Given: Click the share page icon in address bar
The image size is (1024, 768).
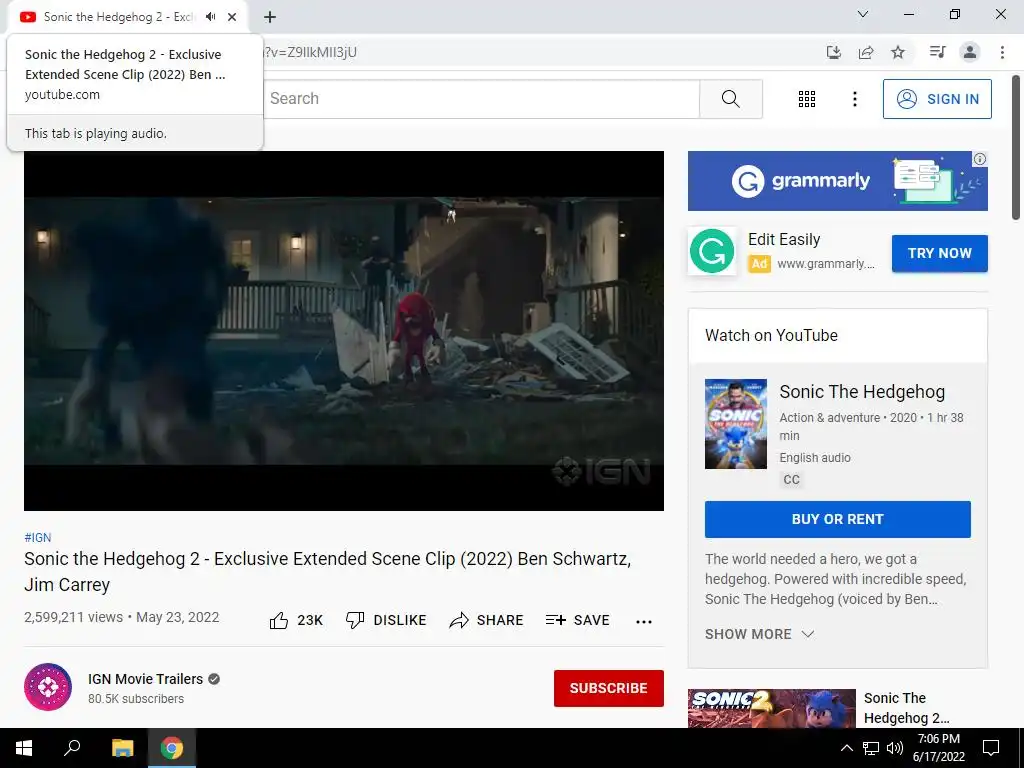Looking at the screenshot, I should pyautogui.click(x=866, y=52).
